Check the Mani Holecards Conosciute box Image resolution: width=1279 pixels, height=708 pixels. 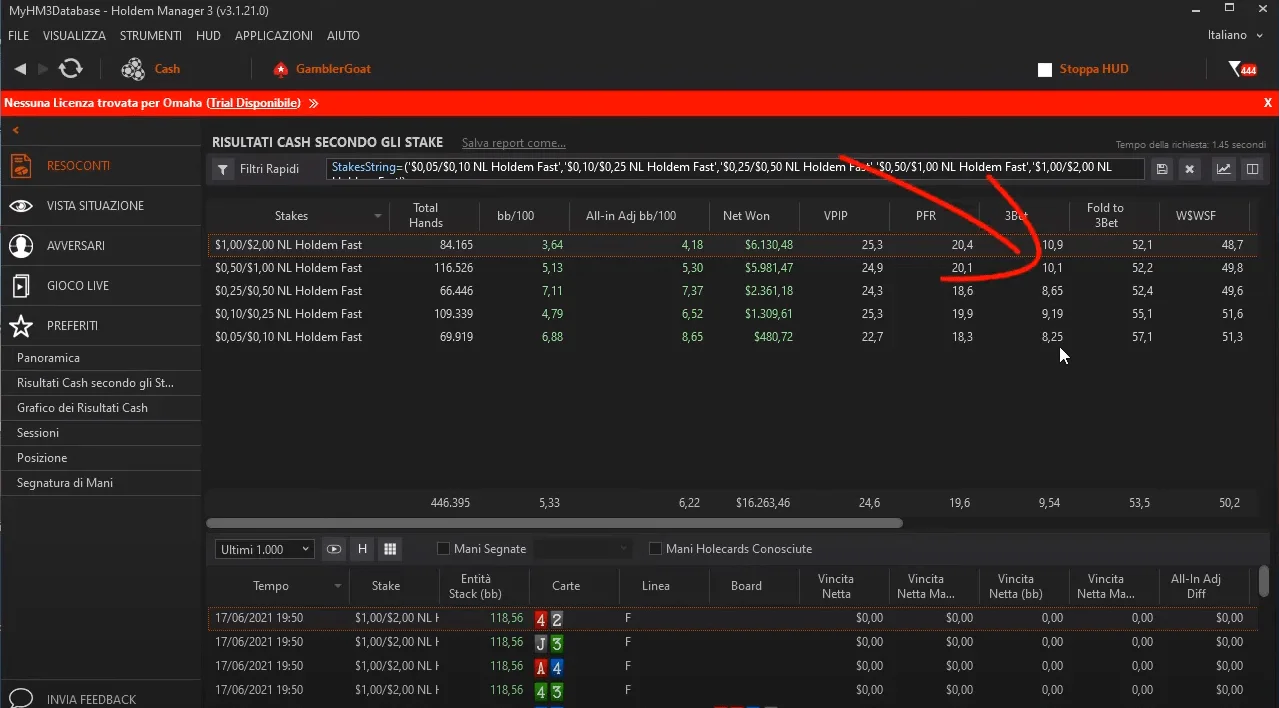(656, 549)
